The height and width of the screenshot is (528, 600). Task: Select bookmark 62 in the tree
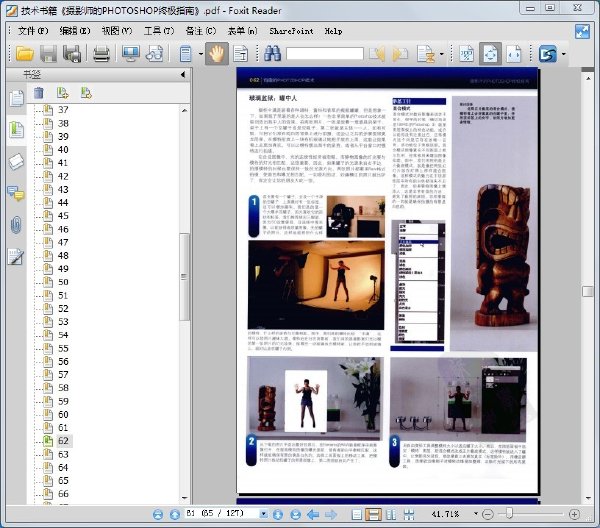(64, 441)
